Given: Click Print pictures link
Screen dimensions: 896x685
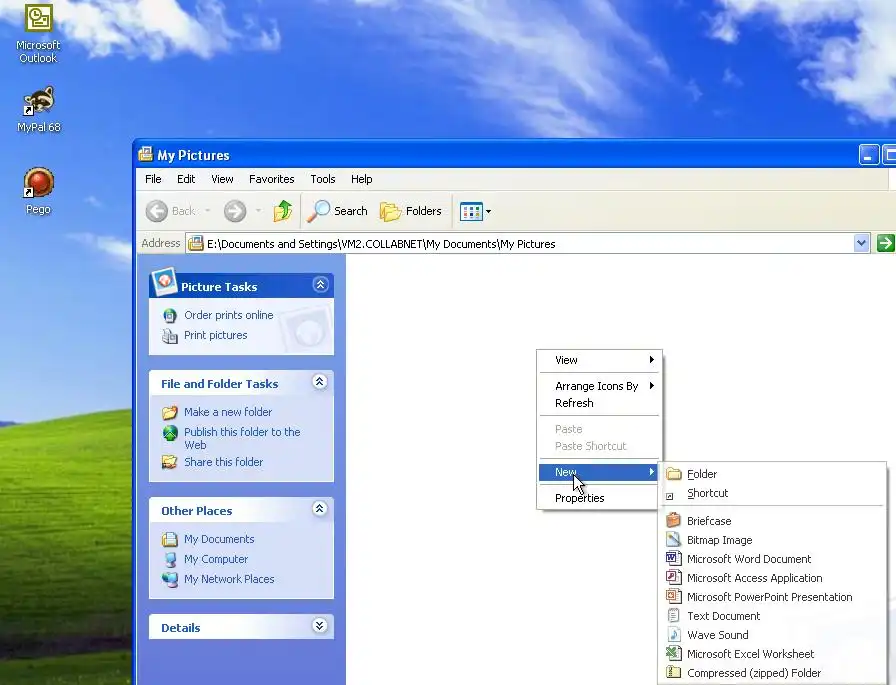Looking at the screenshot, I should tap(215, 335).
